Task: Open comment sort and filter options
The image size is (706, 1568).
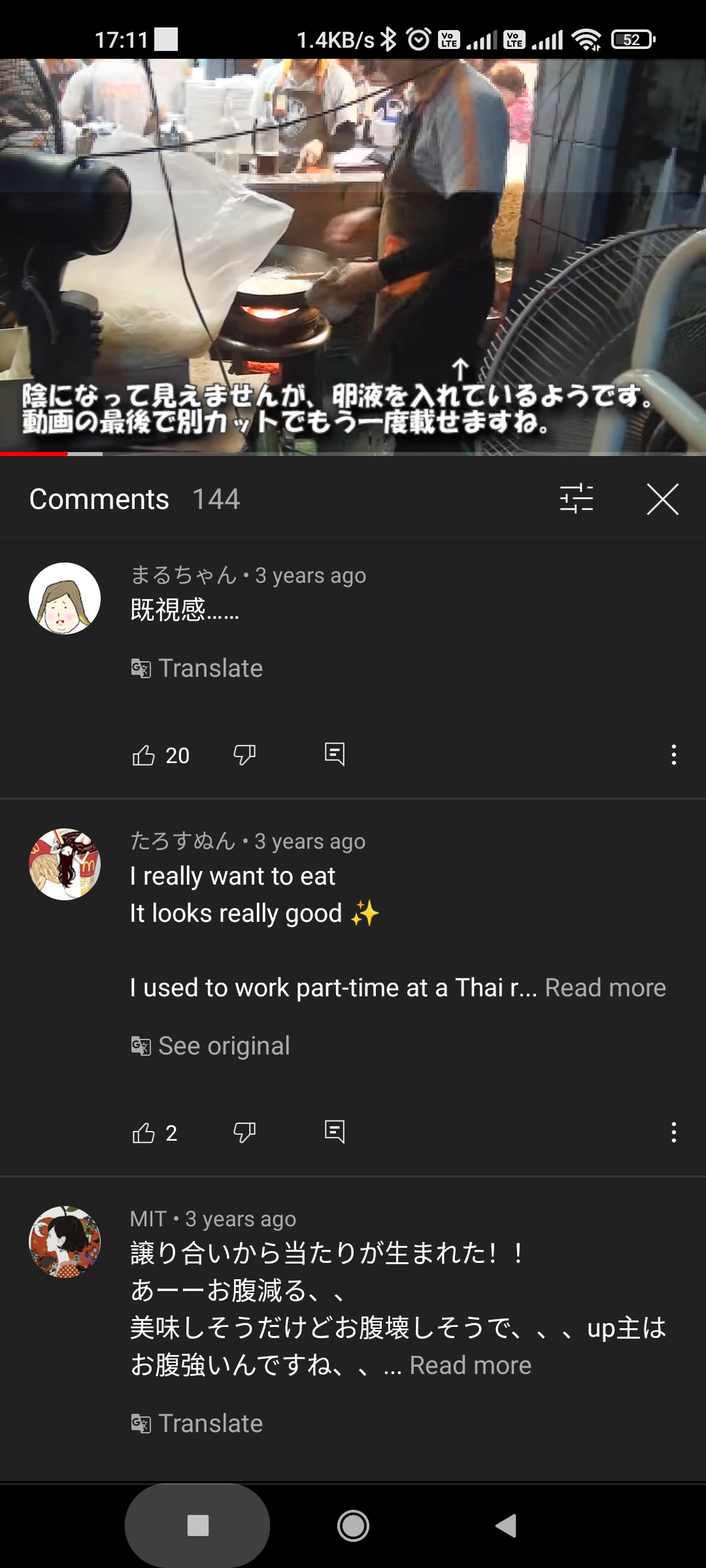Action: coord(577,499)
